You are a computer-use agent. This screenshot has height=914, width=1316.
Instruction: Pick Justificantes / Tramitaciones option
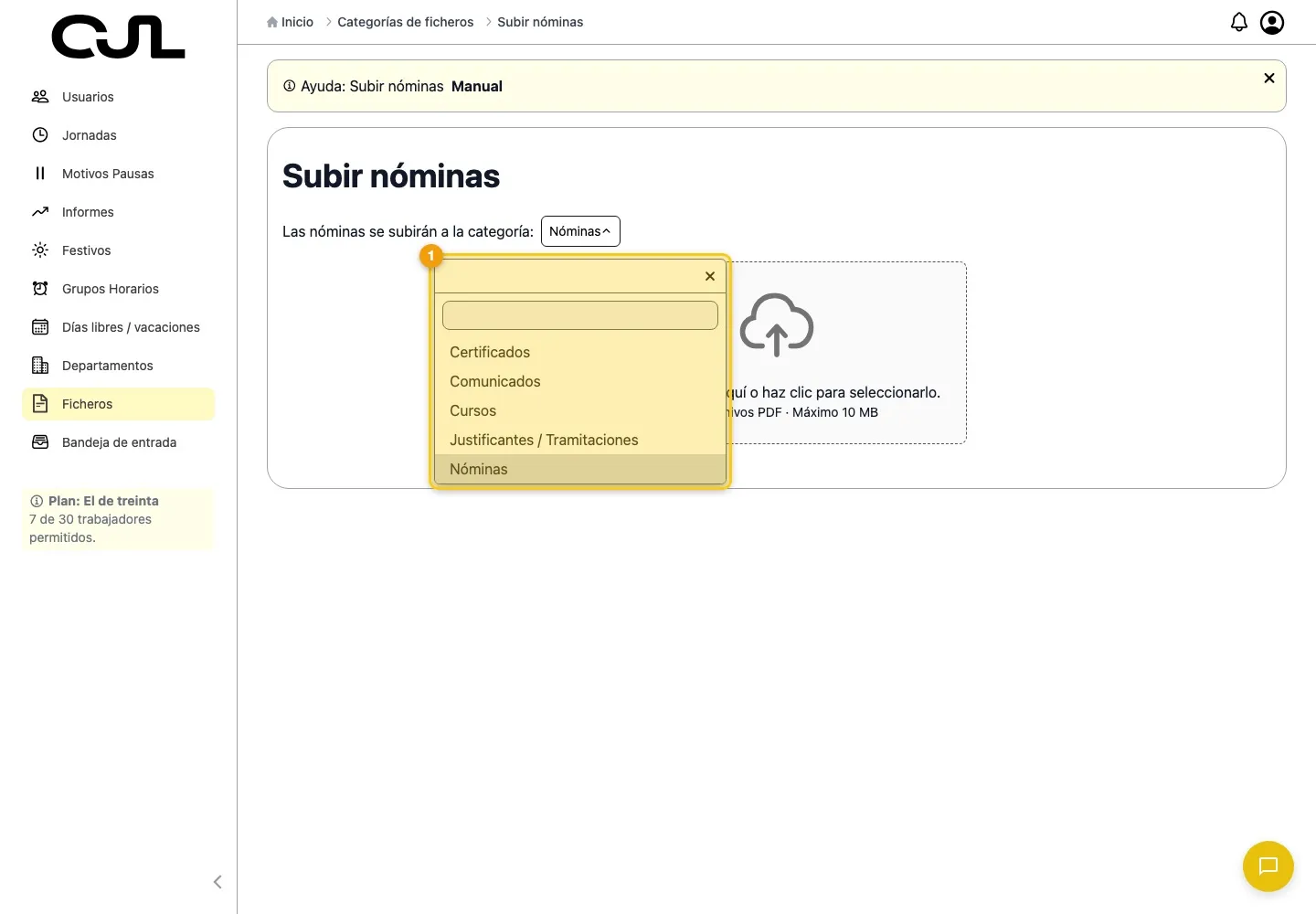(x=580, y=440)
